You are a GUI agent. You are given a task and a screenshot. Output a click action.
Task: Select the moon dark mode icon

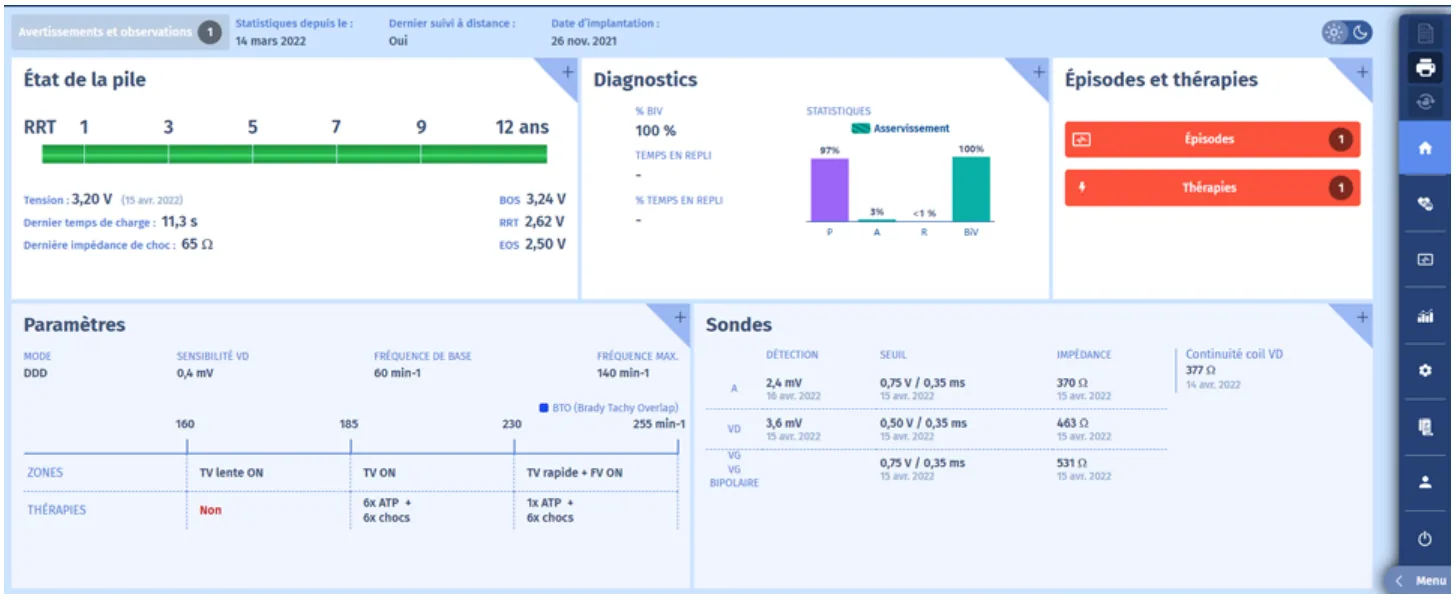point(1360,32)
